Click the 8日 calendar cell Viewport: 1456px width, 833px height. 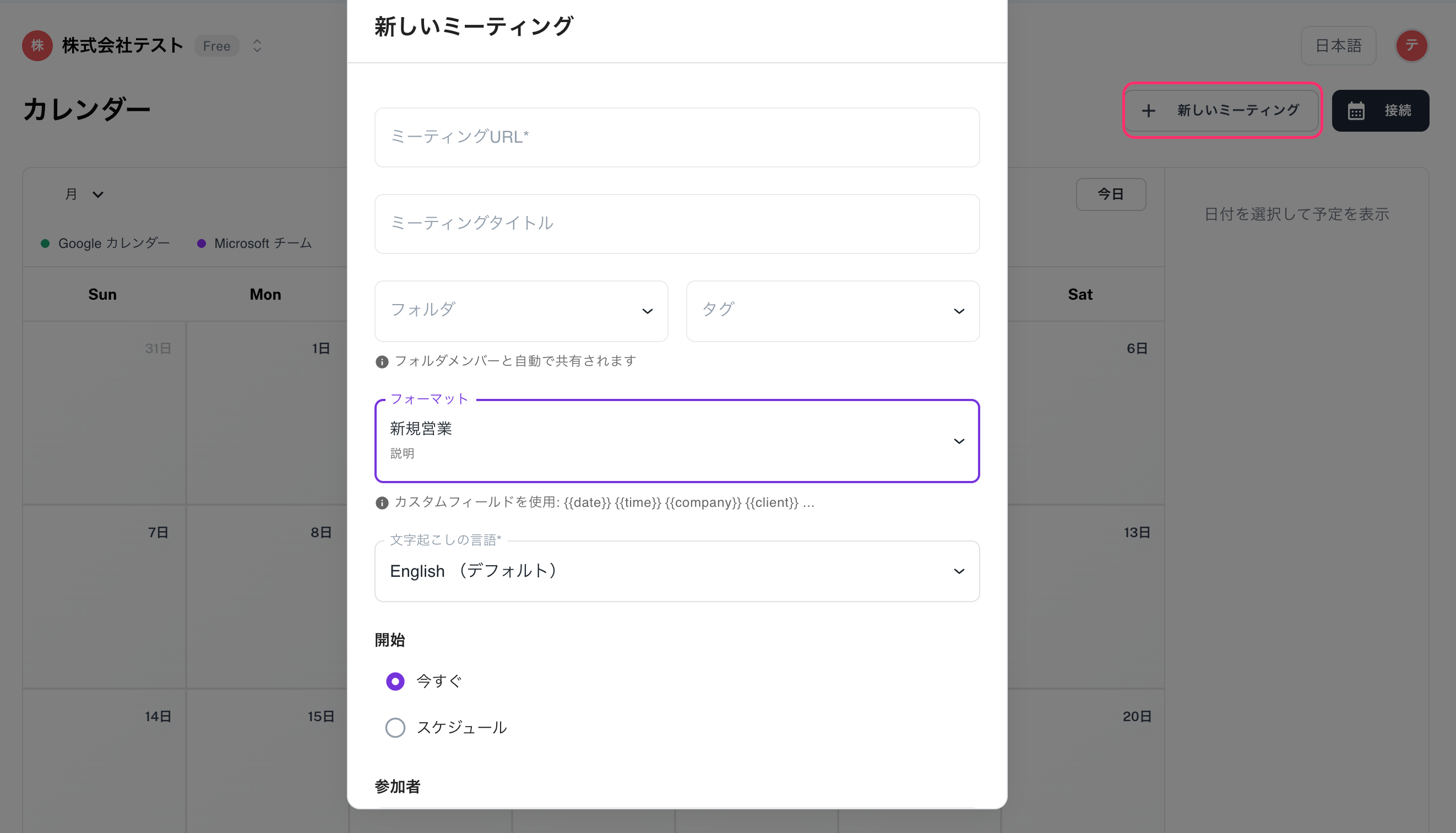(x=267, y=597)
